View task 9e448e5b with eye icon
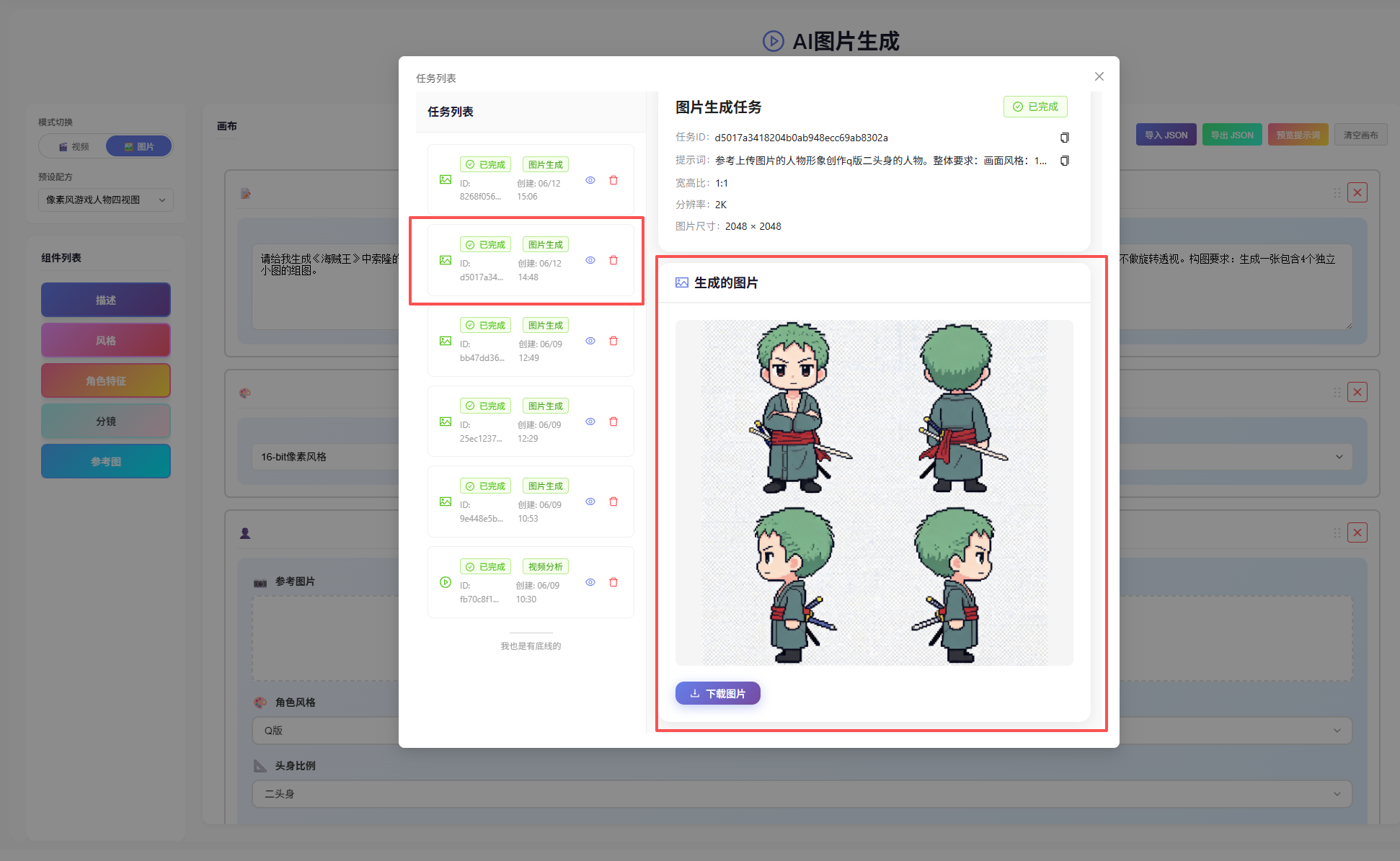The image size is (1400, 861). [x=590, y=501]
